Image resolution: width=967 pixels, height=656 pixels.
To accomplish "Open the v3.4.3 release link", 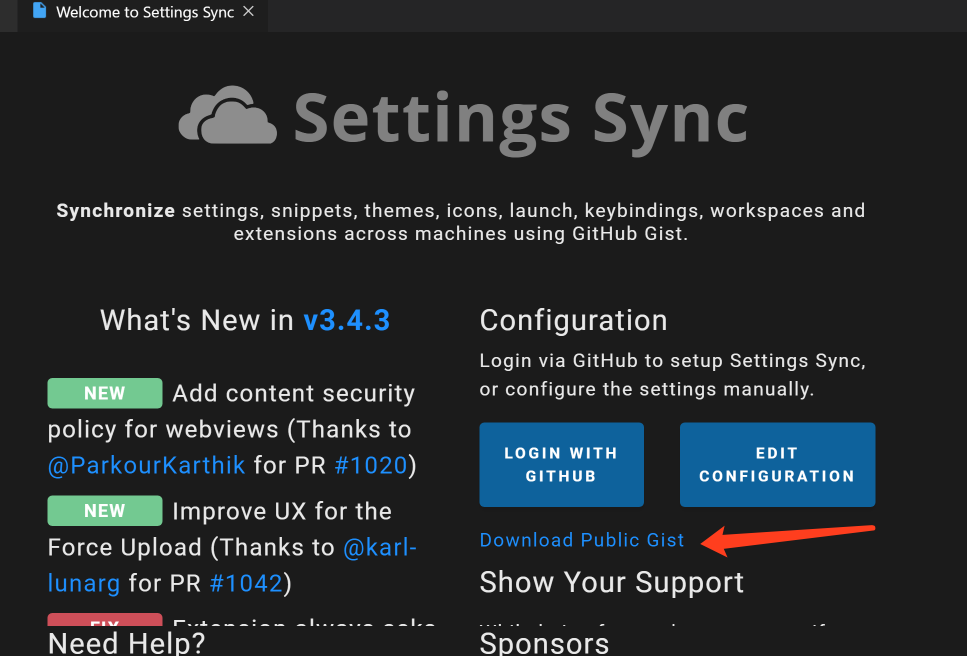I will pos(346,320).
